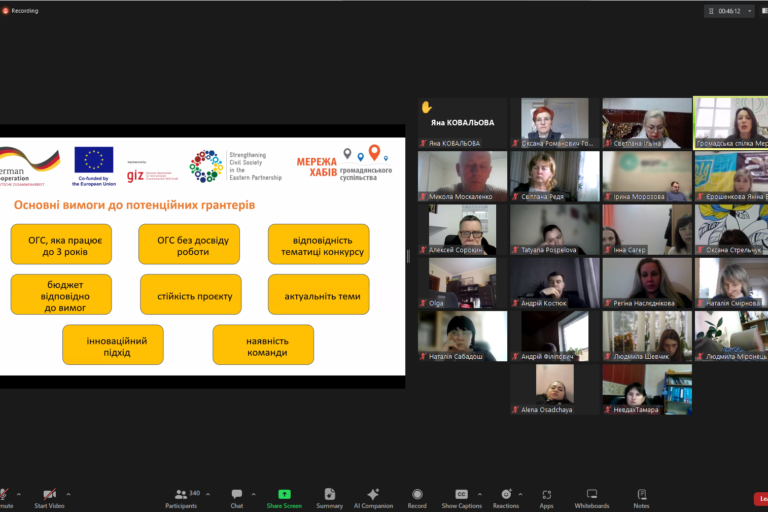Expand audio options arrow next to mute

[x=19, y=494]
